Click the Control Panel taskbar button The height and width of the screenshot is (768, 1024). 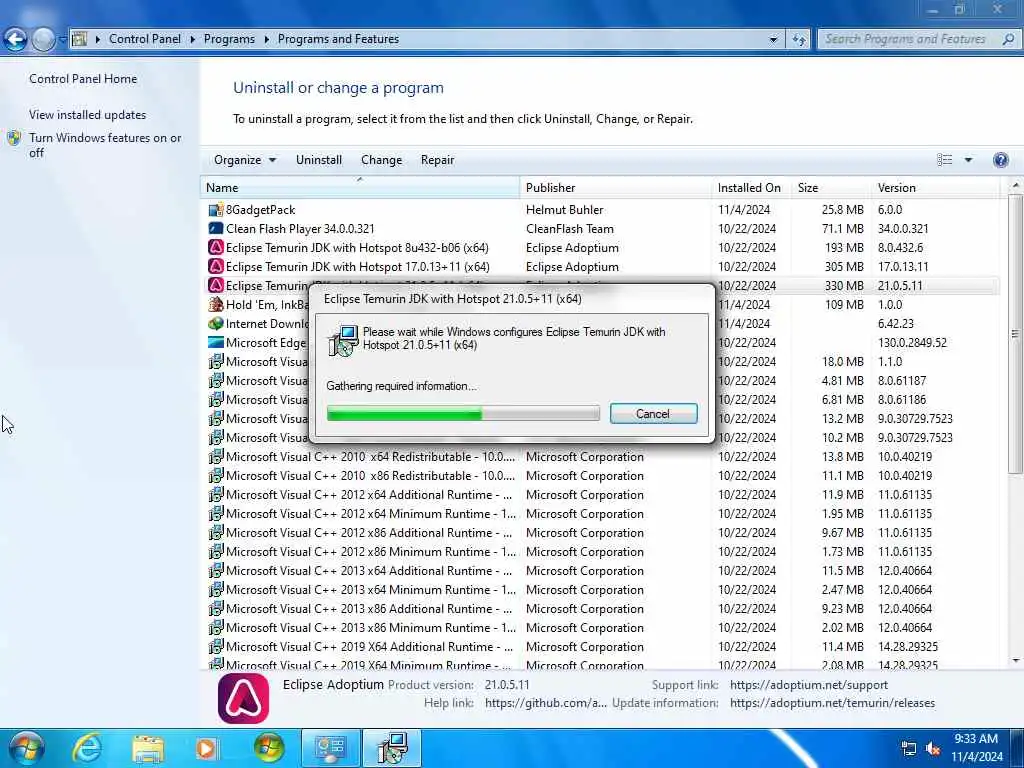[330, 748]
